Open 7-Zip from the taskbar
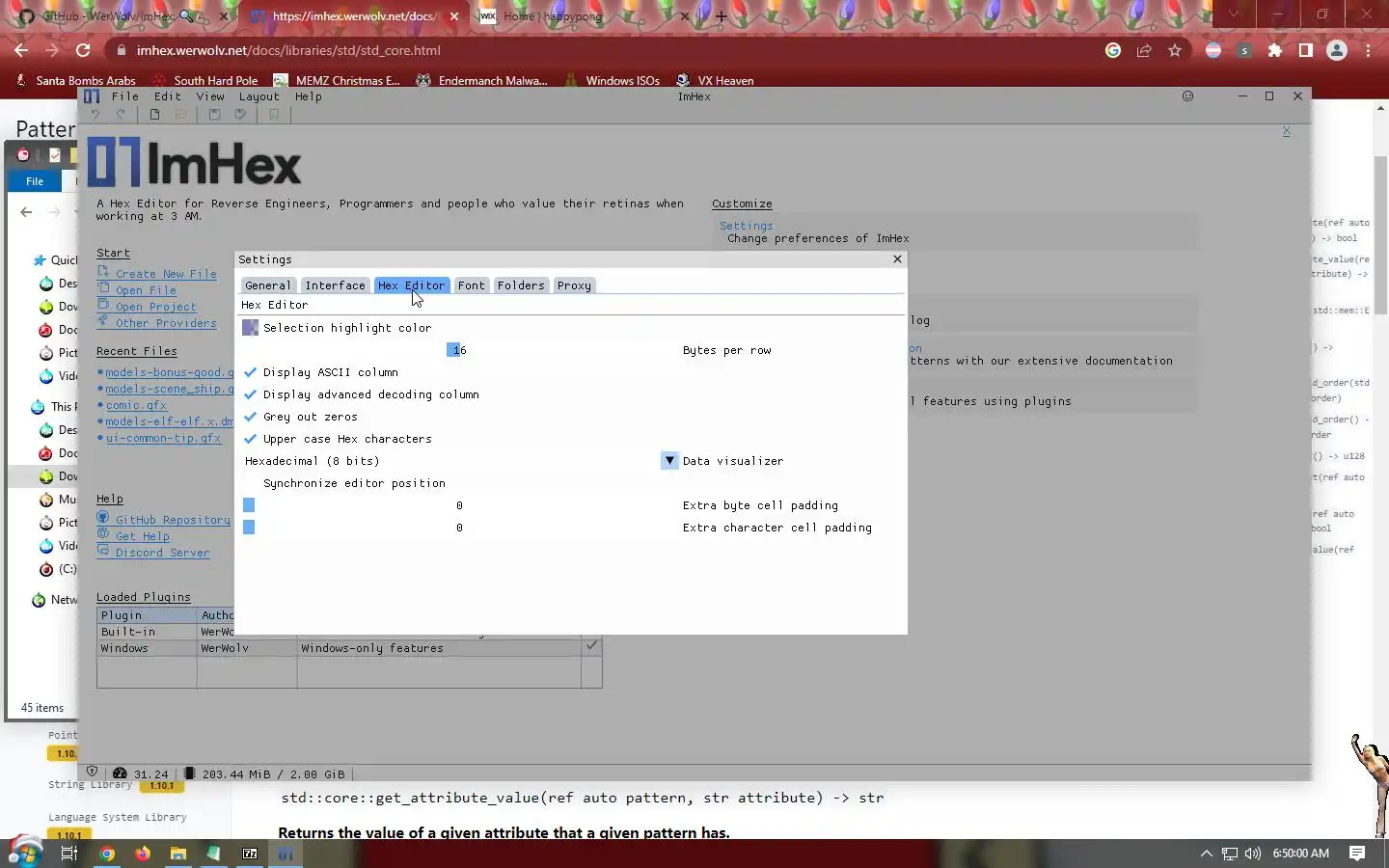 250,854
